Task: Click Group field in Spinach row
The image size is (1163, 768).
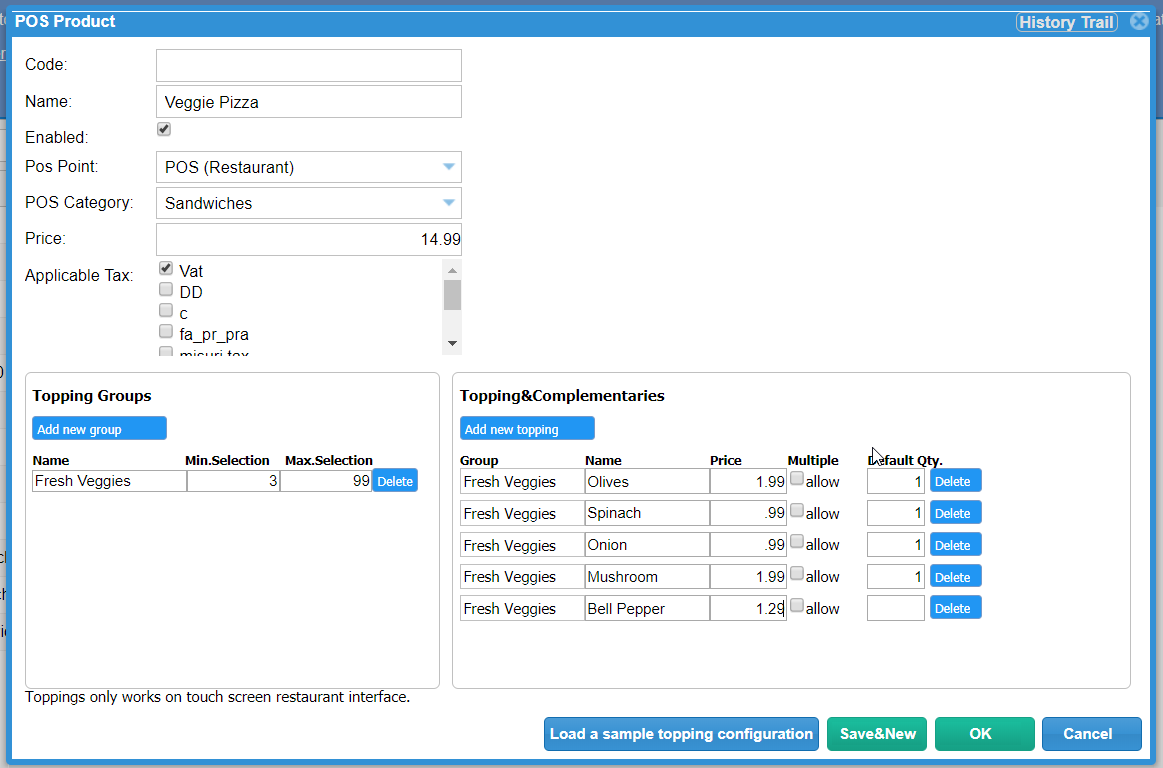Action: click(x=522, y=513)
